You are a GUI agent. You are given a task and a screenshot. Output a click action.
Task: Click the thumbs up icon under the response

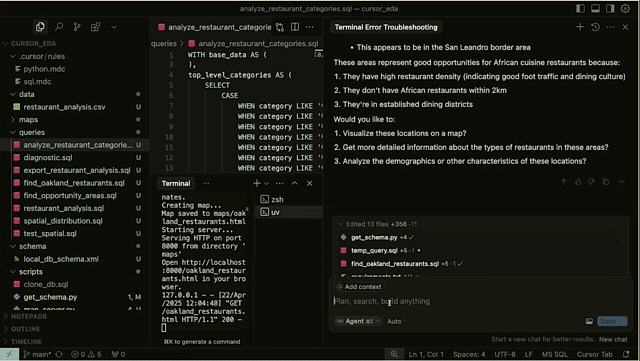[578, 182]
